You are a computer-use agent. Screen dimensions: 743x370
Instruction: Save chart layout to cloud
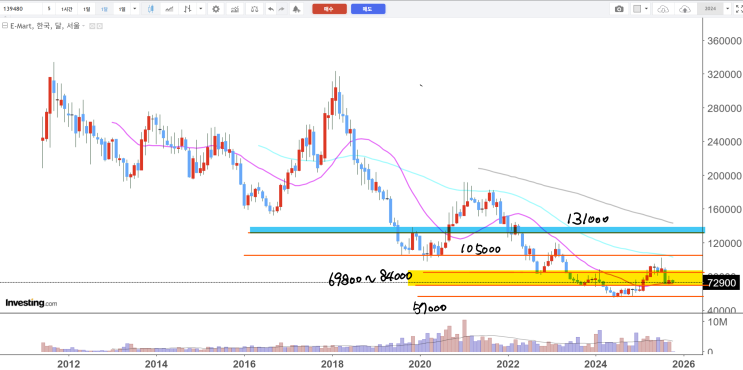click(685, 9)
